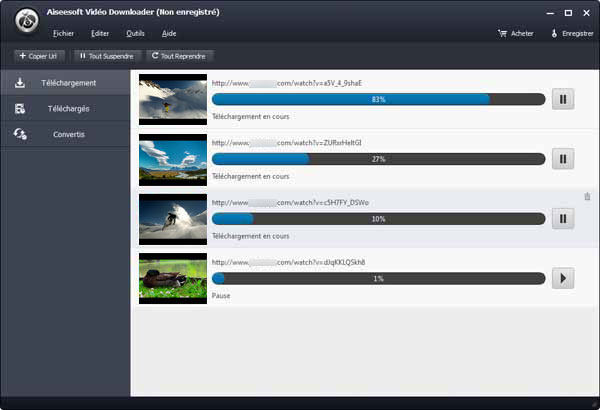Open the Fichier menu
Image resolution: width=600 pixels, height=410 pixels.
click(63, 34)
